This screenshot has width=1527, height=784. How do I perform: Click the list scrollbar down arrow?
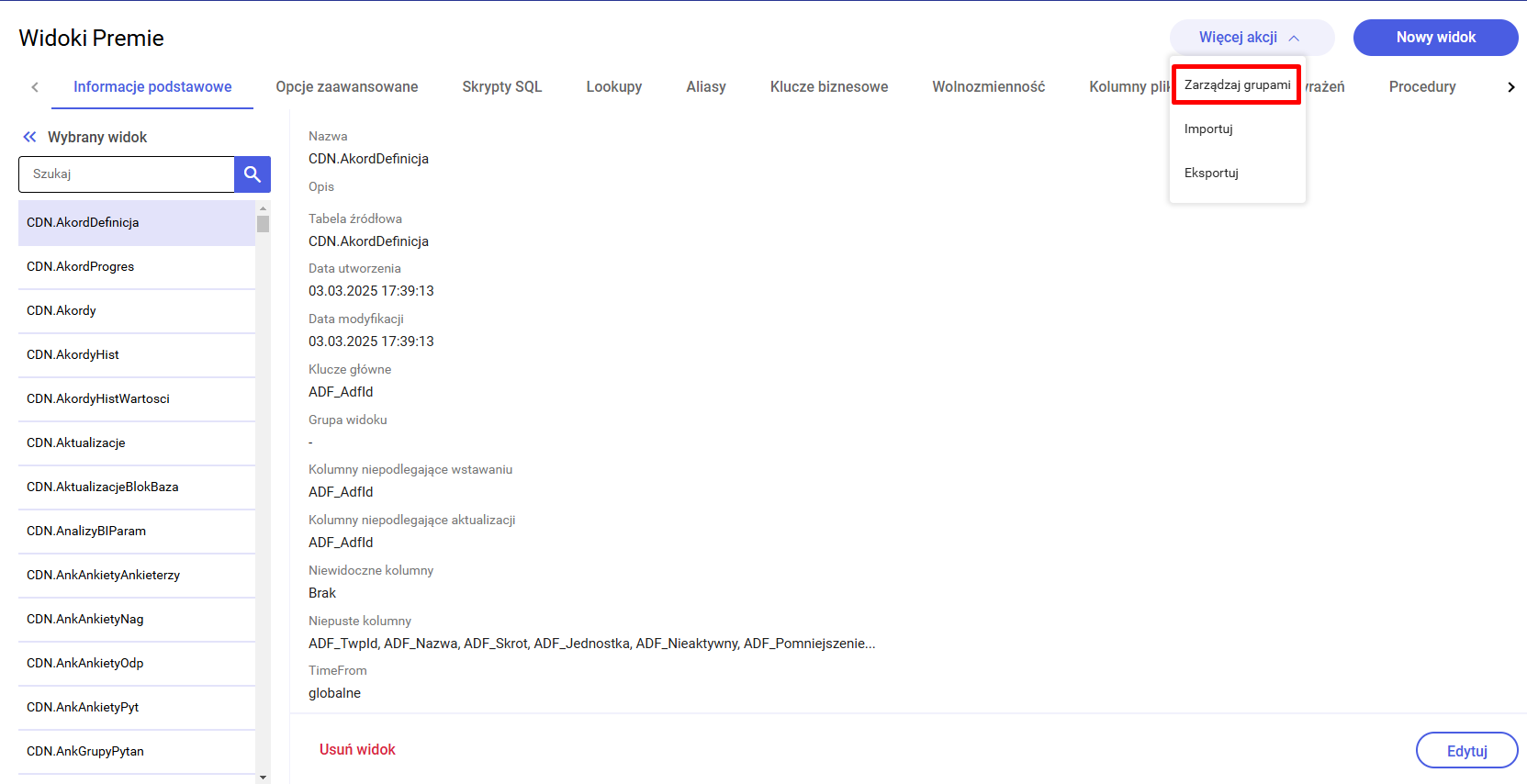263,777
